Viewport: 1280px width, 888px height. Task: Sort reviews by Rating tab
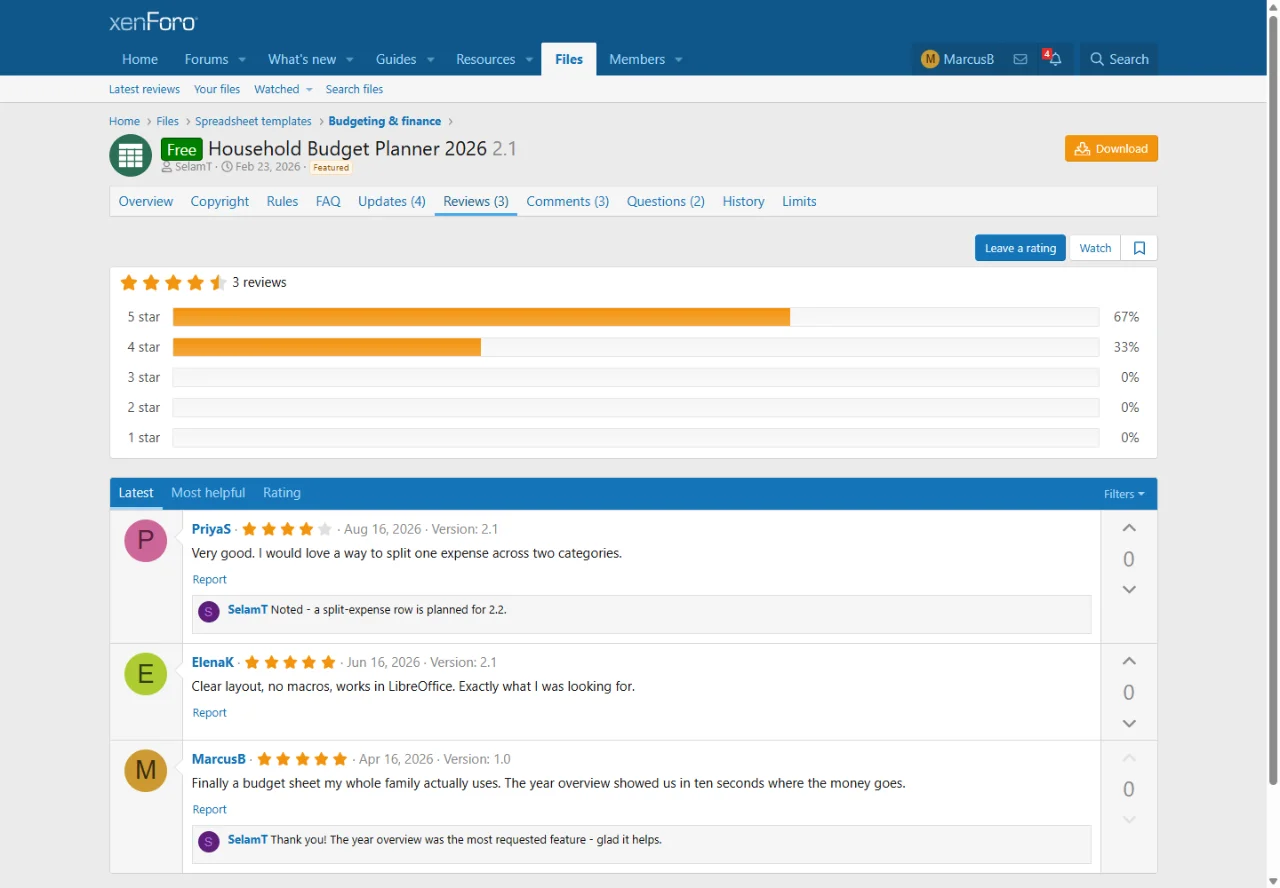282,493
